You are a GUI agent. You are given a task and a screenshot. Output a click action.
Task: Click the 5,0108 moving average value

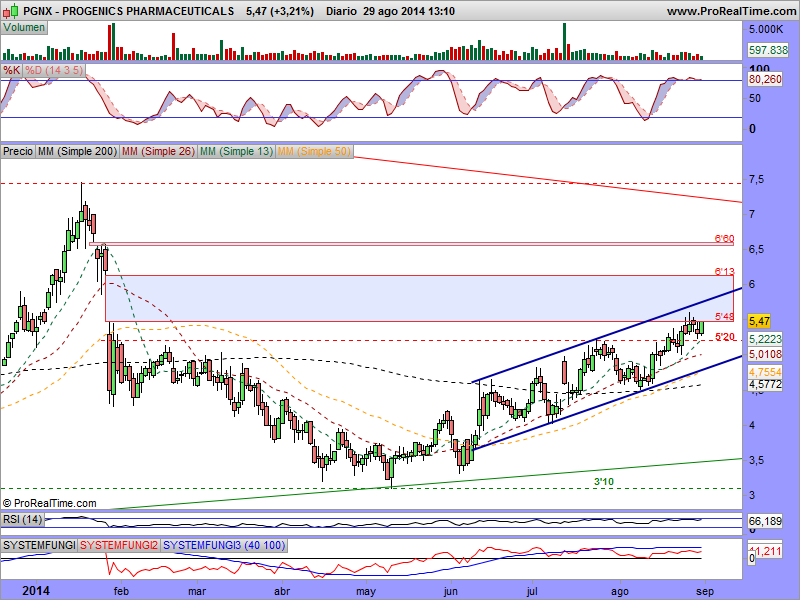tap(765, 354)
